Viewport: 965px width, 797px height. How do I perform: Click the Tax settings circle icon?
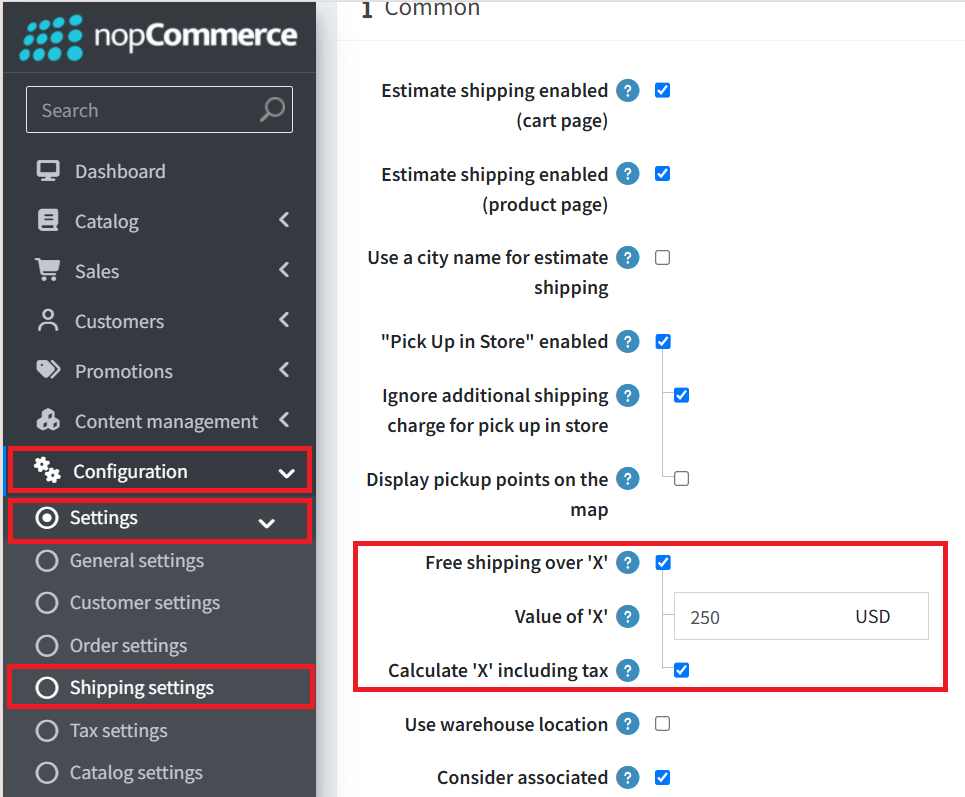(47, 731)
